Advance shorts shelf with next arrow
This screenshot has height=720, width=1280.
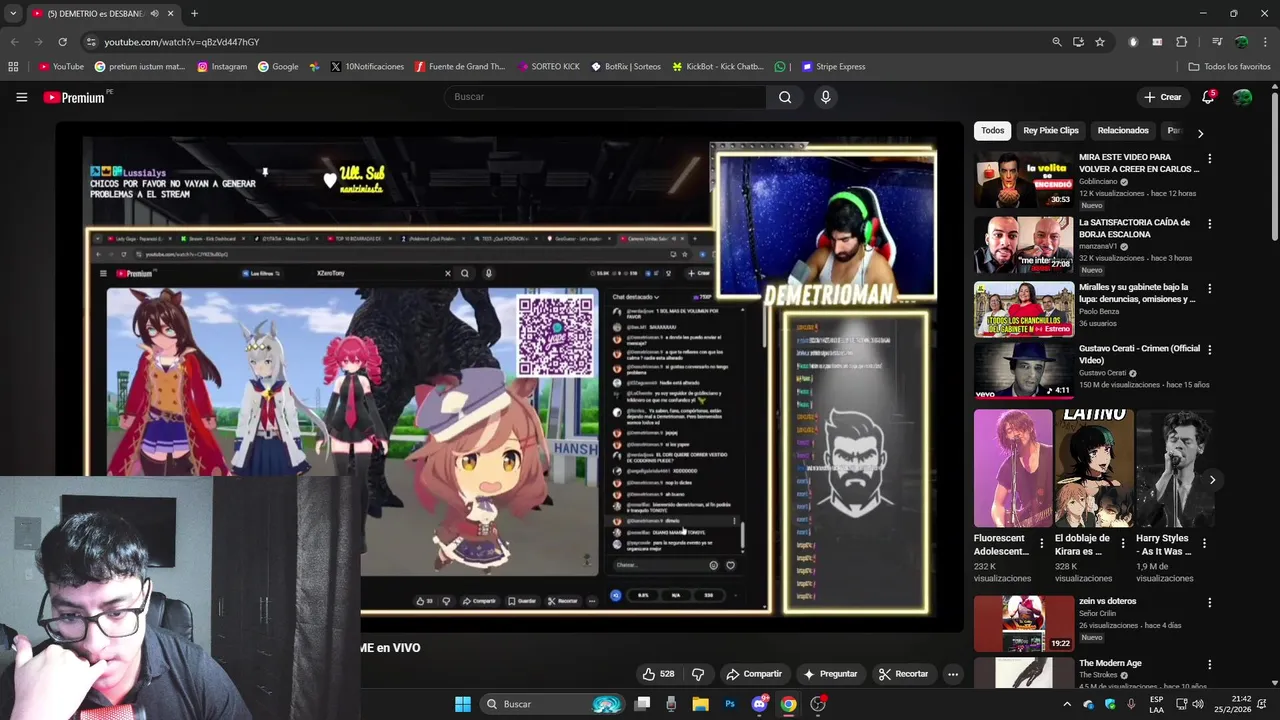coord(1212,480)
